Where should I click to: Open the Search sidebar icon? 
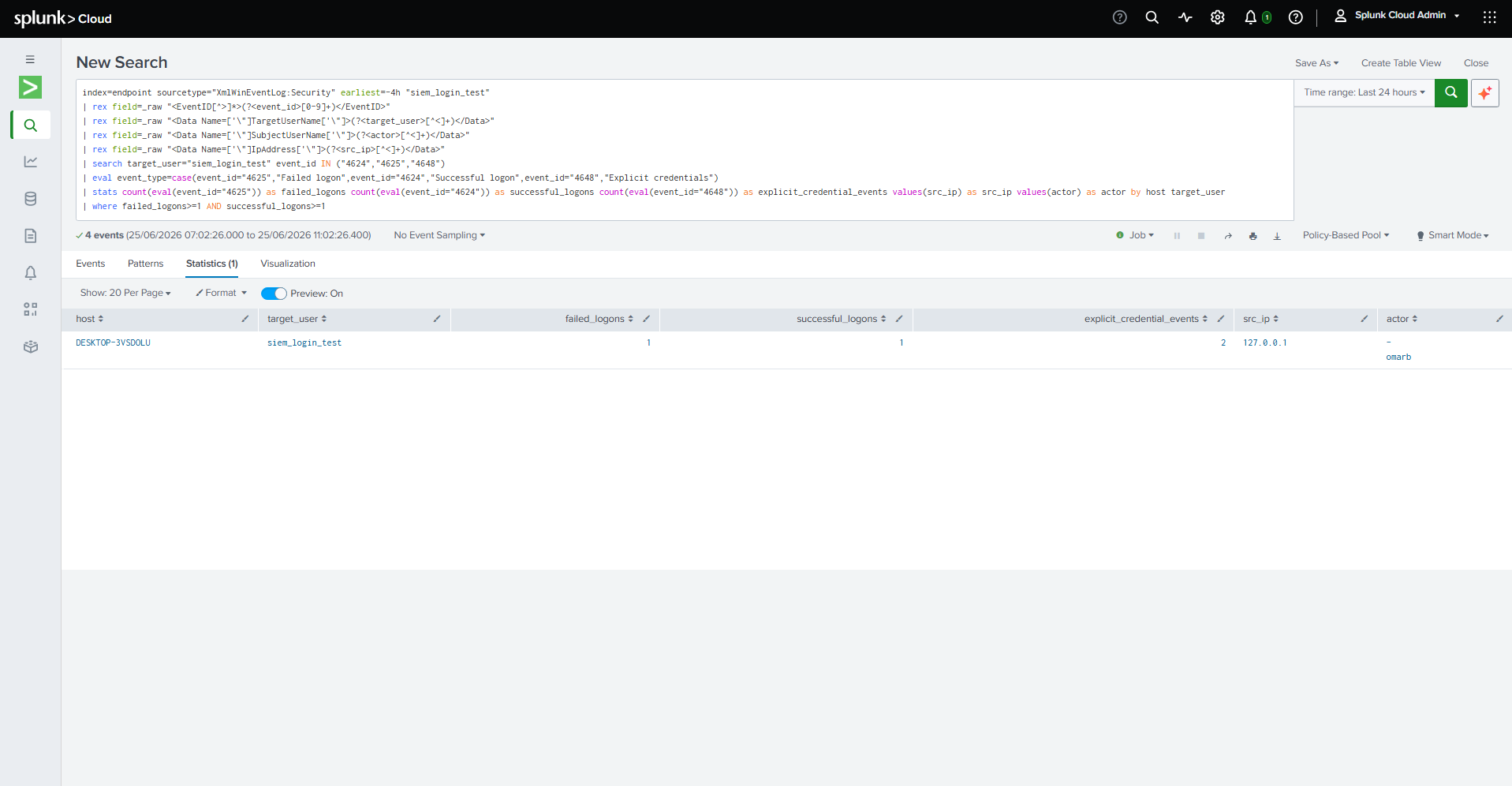[30, 125]
